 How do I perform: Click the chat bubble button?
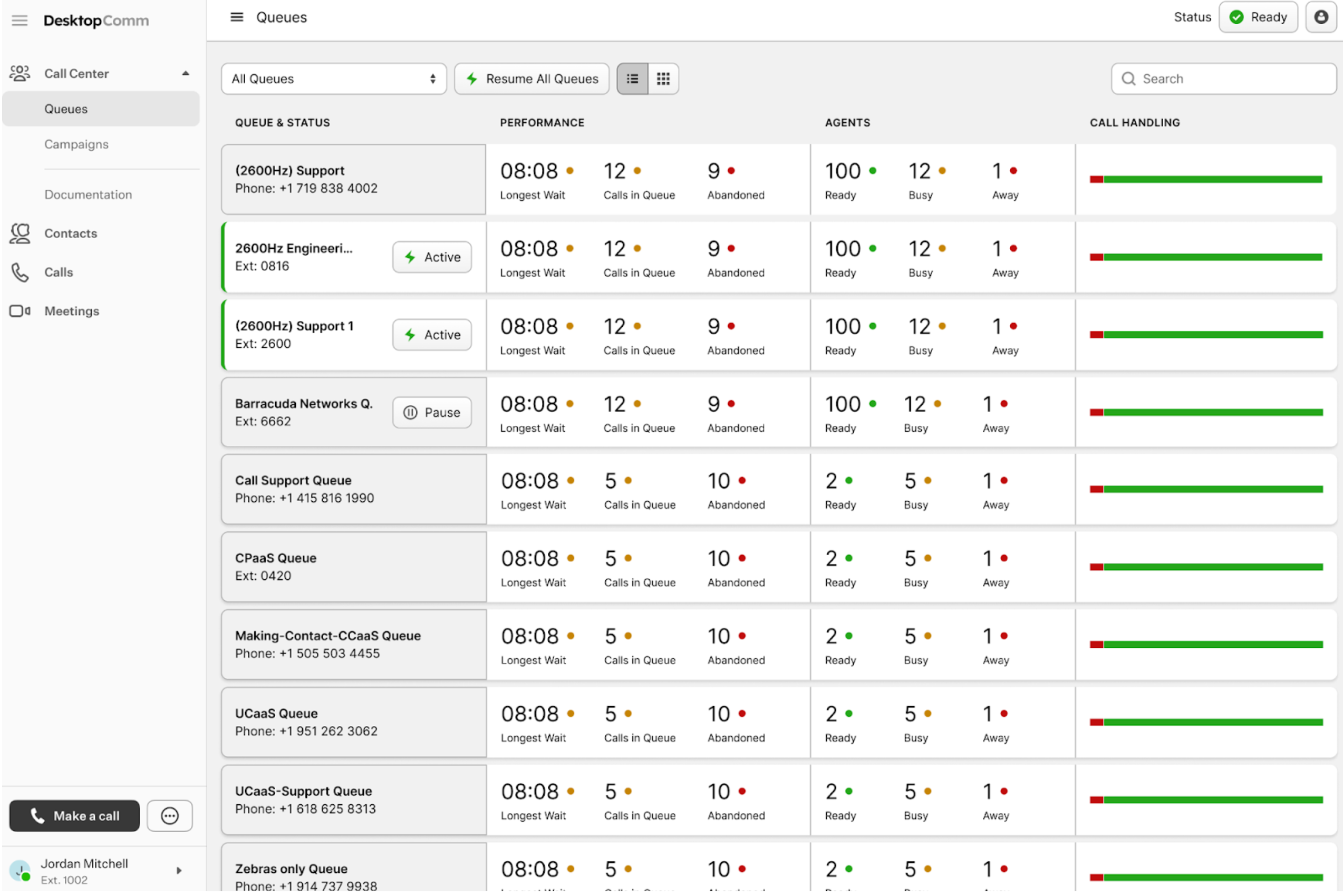pos(169,815)
